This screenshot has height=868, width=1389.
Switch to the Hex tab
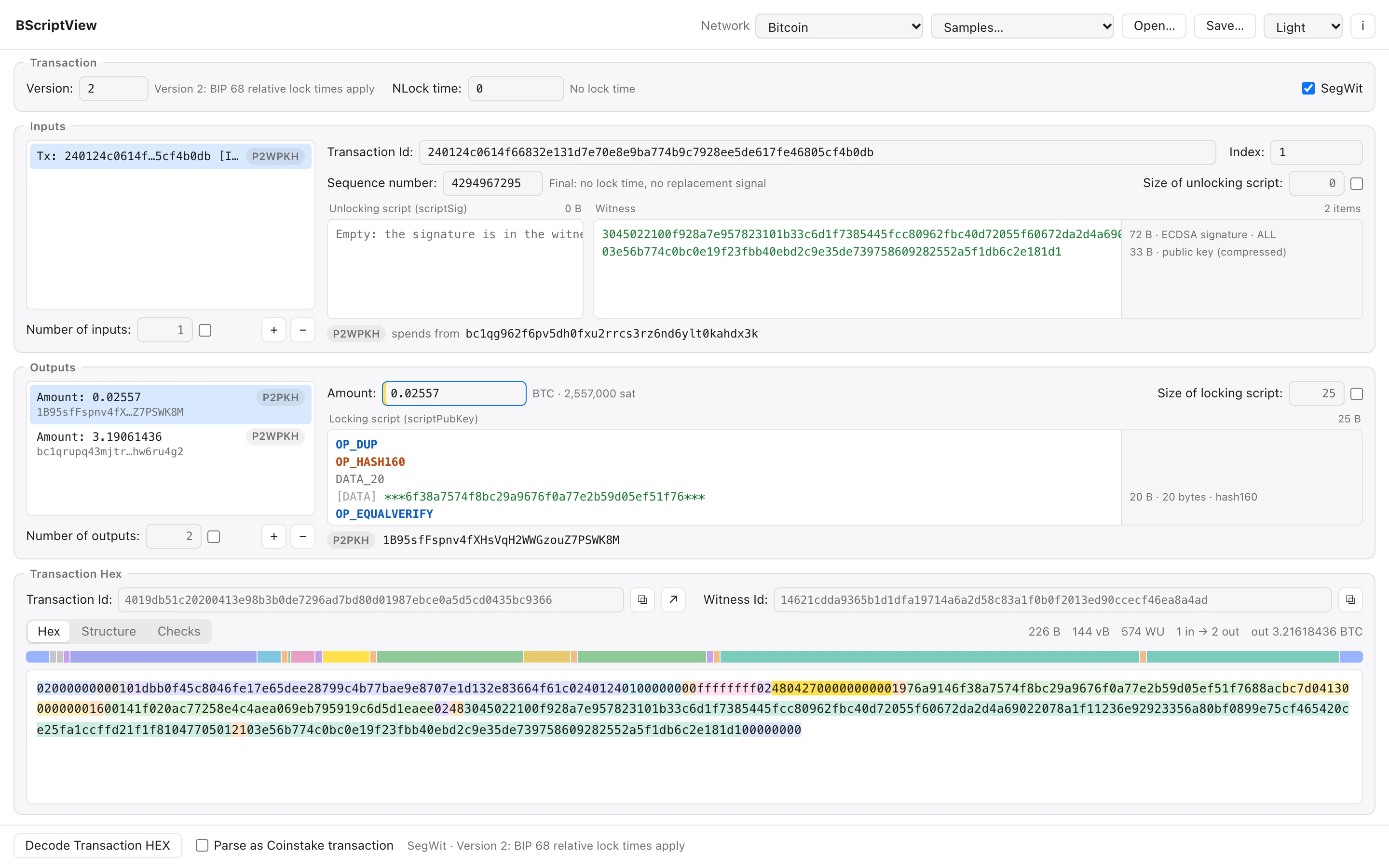pos(49,631)
